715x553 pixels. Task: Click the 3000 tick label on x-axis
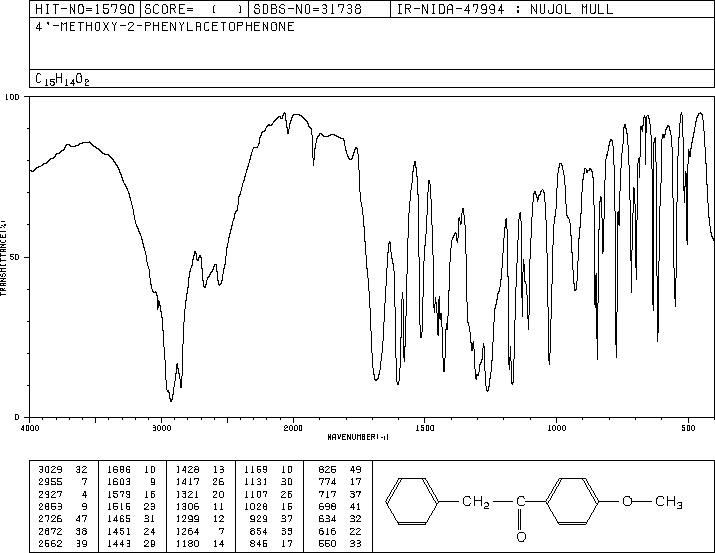coord(161,428)
